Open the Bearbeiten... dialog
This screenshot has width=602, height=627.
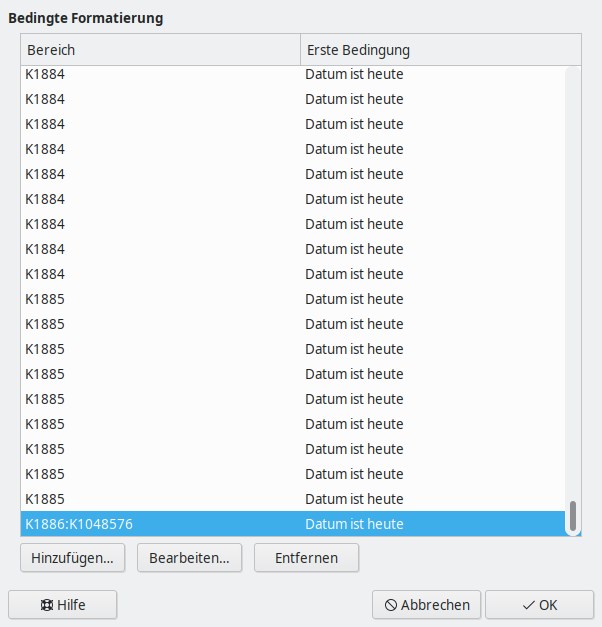tap(189, 558)
